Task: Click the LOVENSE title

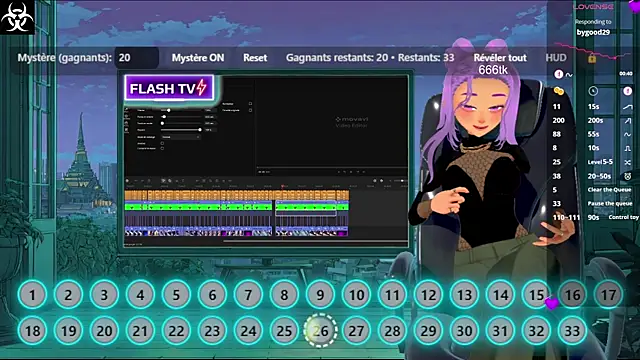Action: [x=593, y=7]
